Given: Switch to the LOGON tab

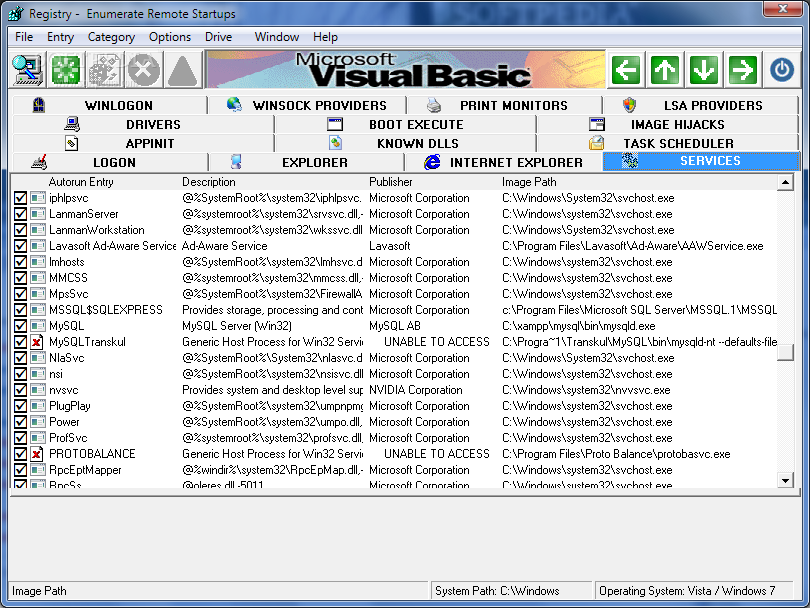Looking at the screenshot, I should tap(108, 162).
